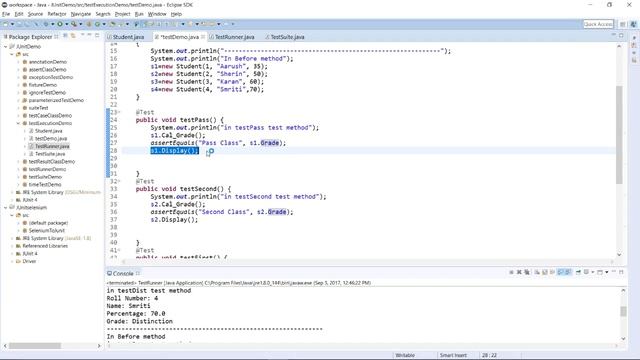640x360 pixels.
Task: Switch to the Student.java tab
Action: (126, 37)
